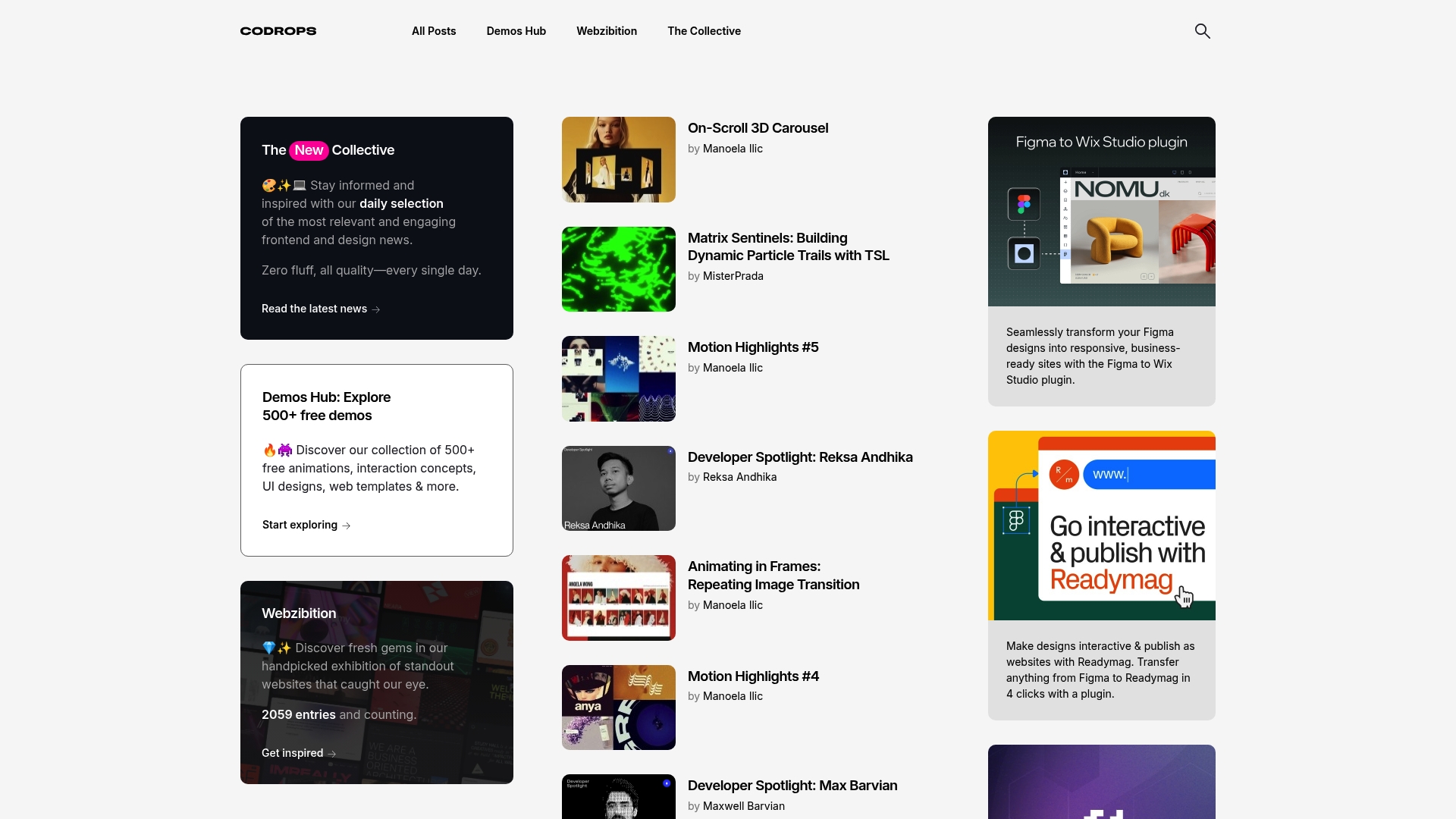This screenshot has height=819, width=1456.
Task: Click author MisterPrada
Action: click(x=733, y=276)
